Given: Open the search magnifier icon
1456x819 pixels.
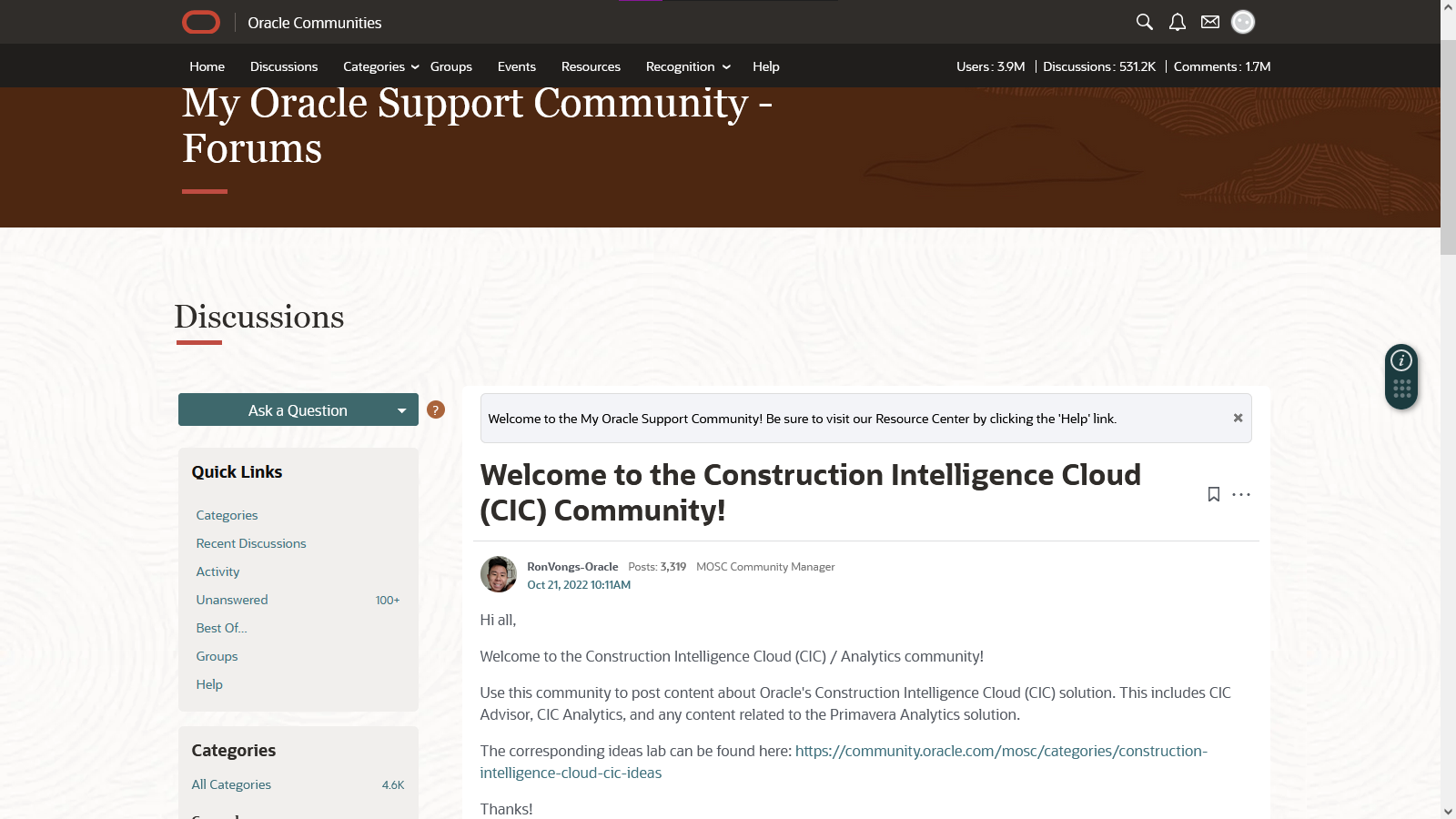Looking at the screenshot, I should click(1145, 22).
